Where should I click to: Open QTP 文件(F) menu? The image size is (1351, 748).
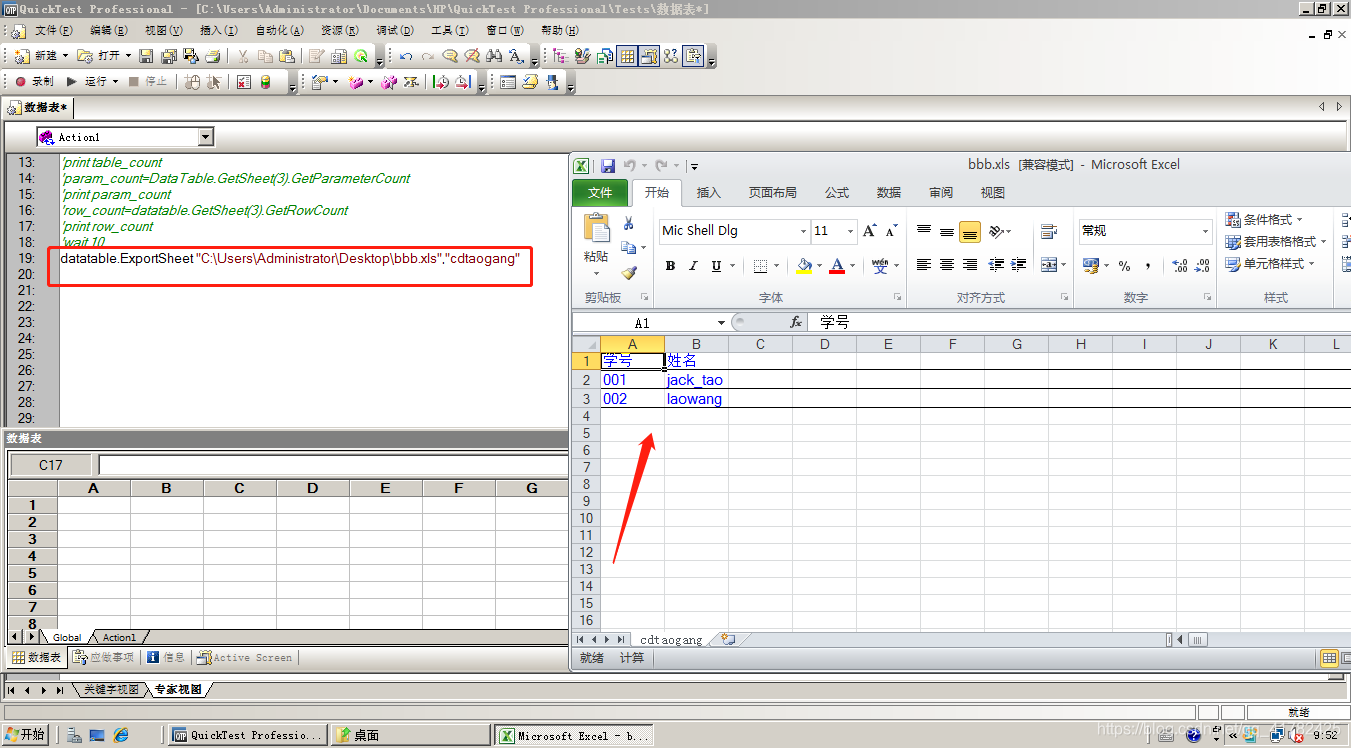tap(54, 30)
